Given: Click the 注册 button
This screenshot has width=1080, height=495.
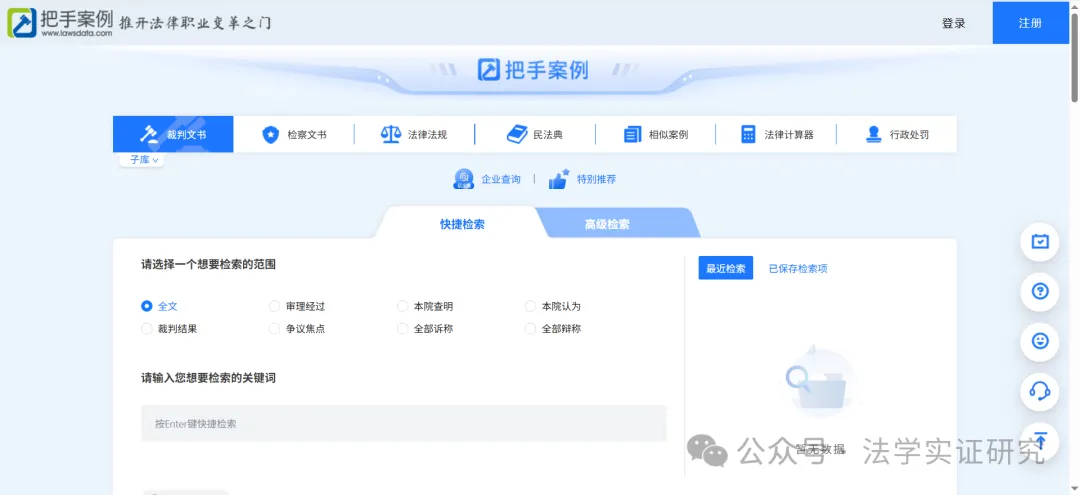Looking at the screenshot, I should click(1030, 23).
